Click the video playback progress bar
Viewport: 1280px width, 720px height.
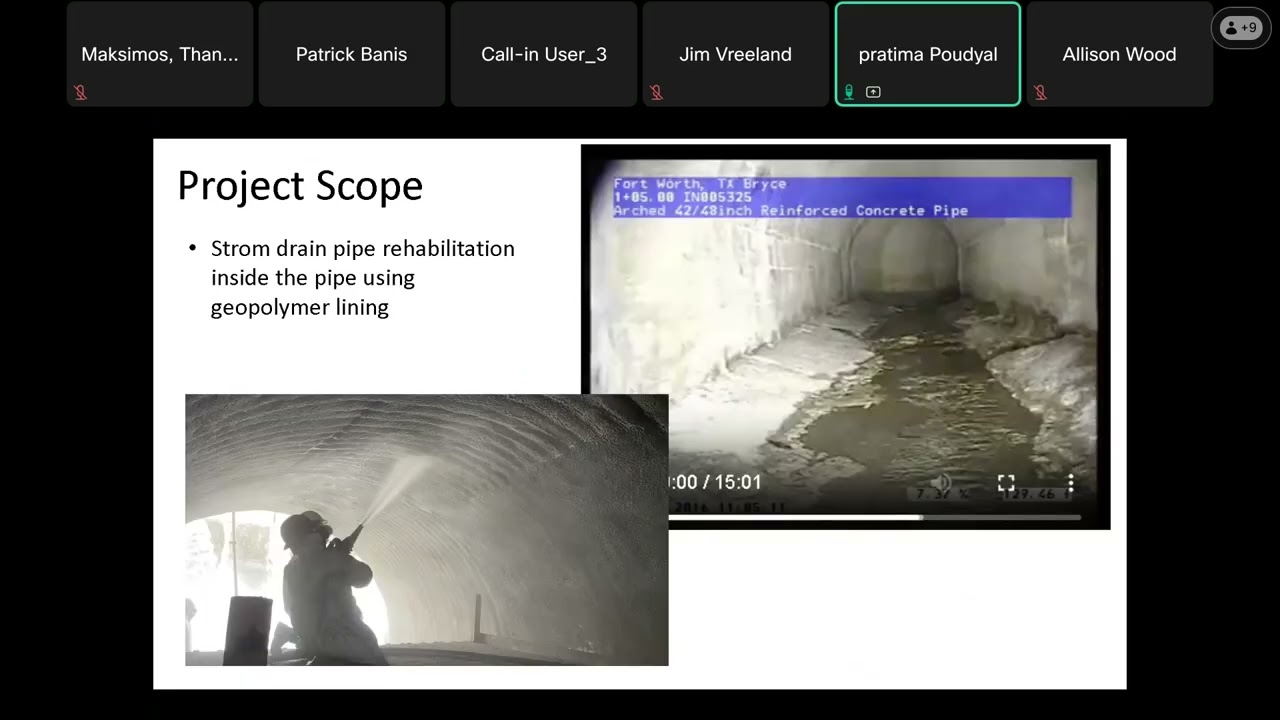tap(875, 517)
